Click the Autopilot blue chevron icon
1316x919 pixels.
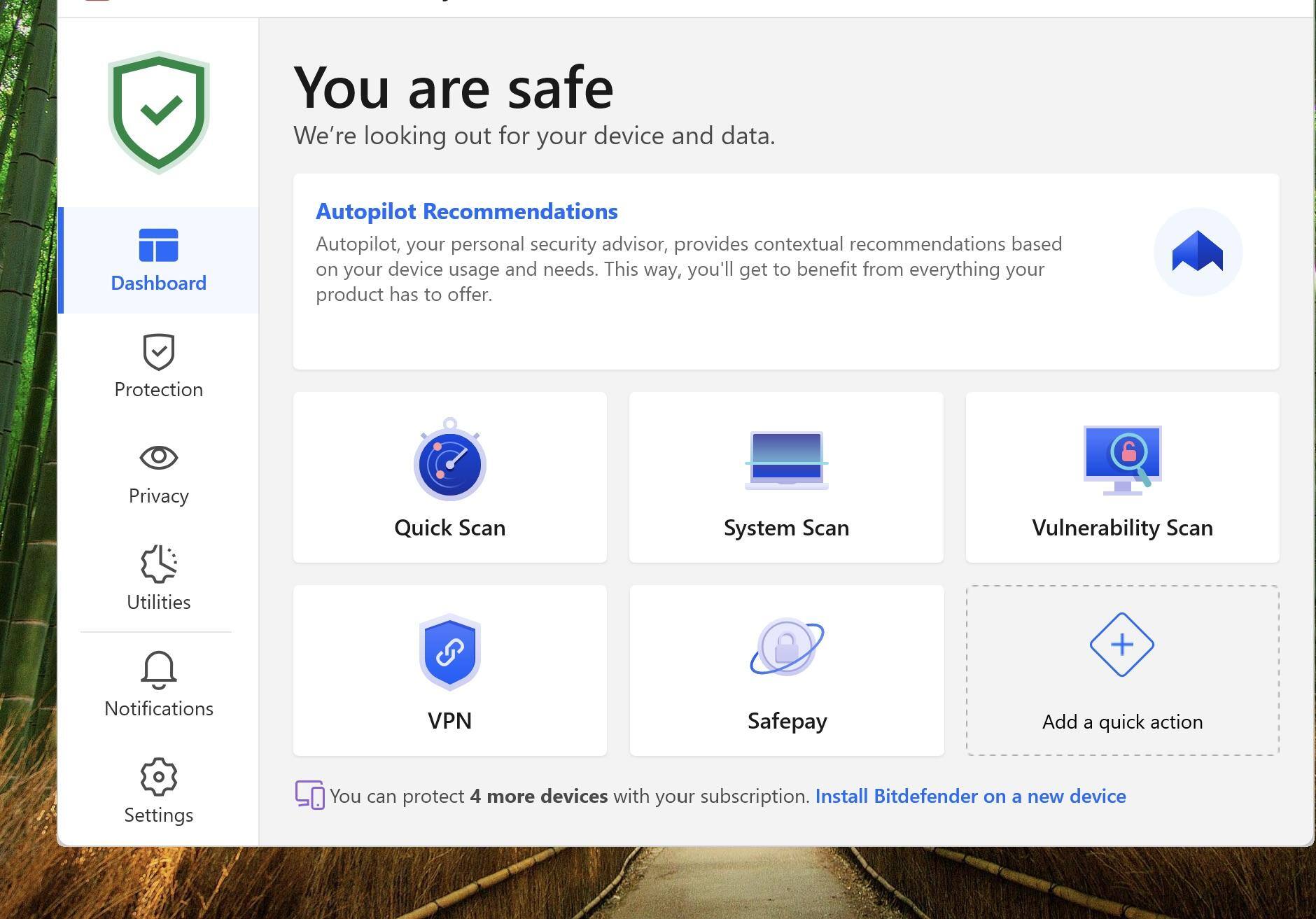tap(1197, 252)
